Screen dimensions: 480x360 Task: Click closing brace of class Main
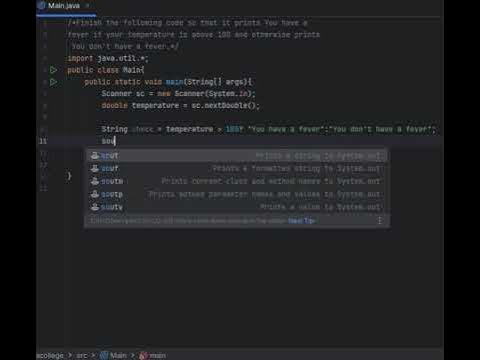click(x=69, y=176)
